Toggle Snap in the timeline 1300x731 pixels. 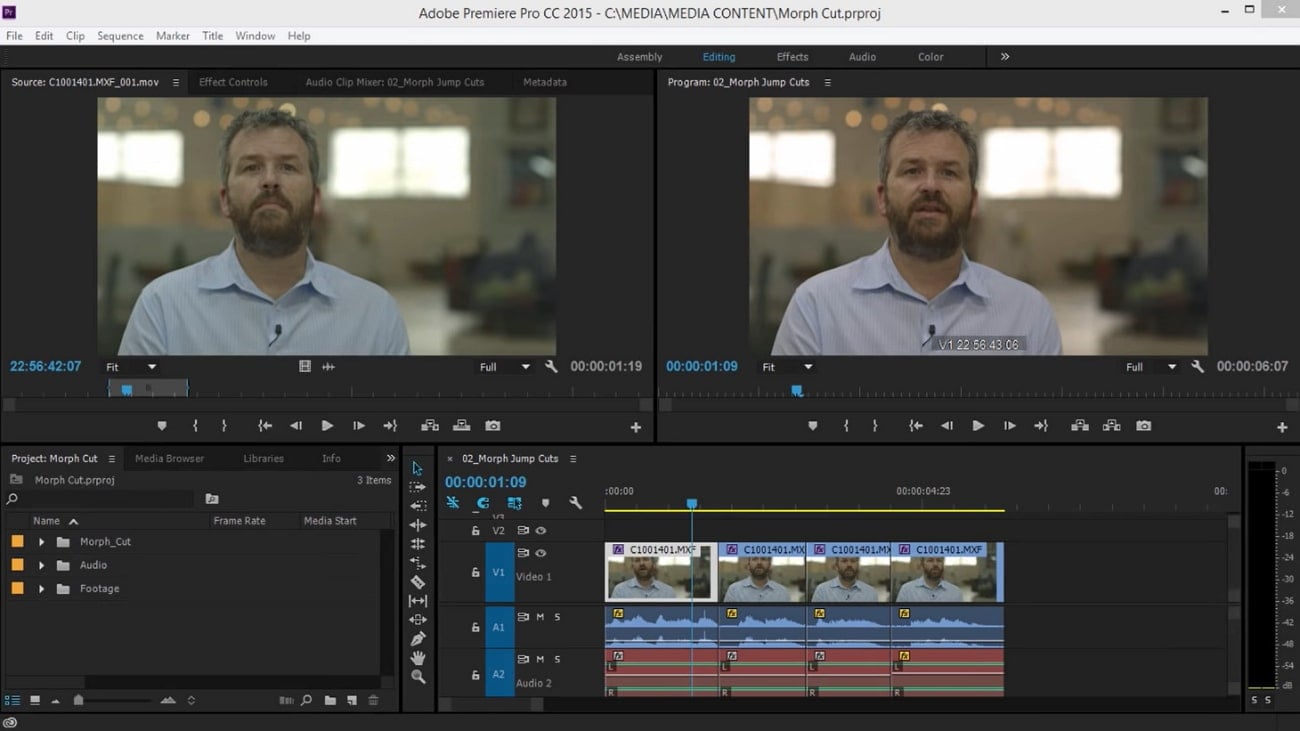click(483, 503)
